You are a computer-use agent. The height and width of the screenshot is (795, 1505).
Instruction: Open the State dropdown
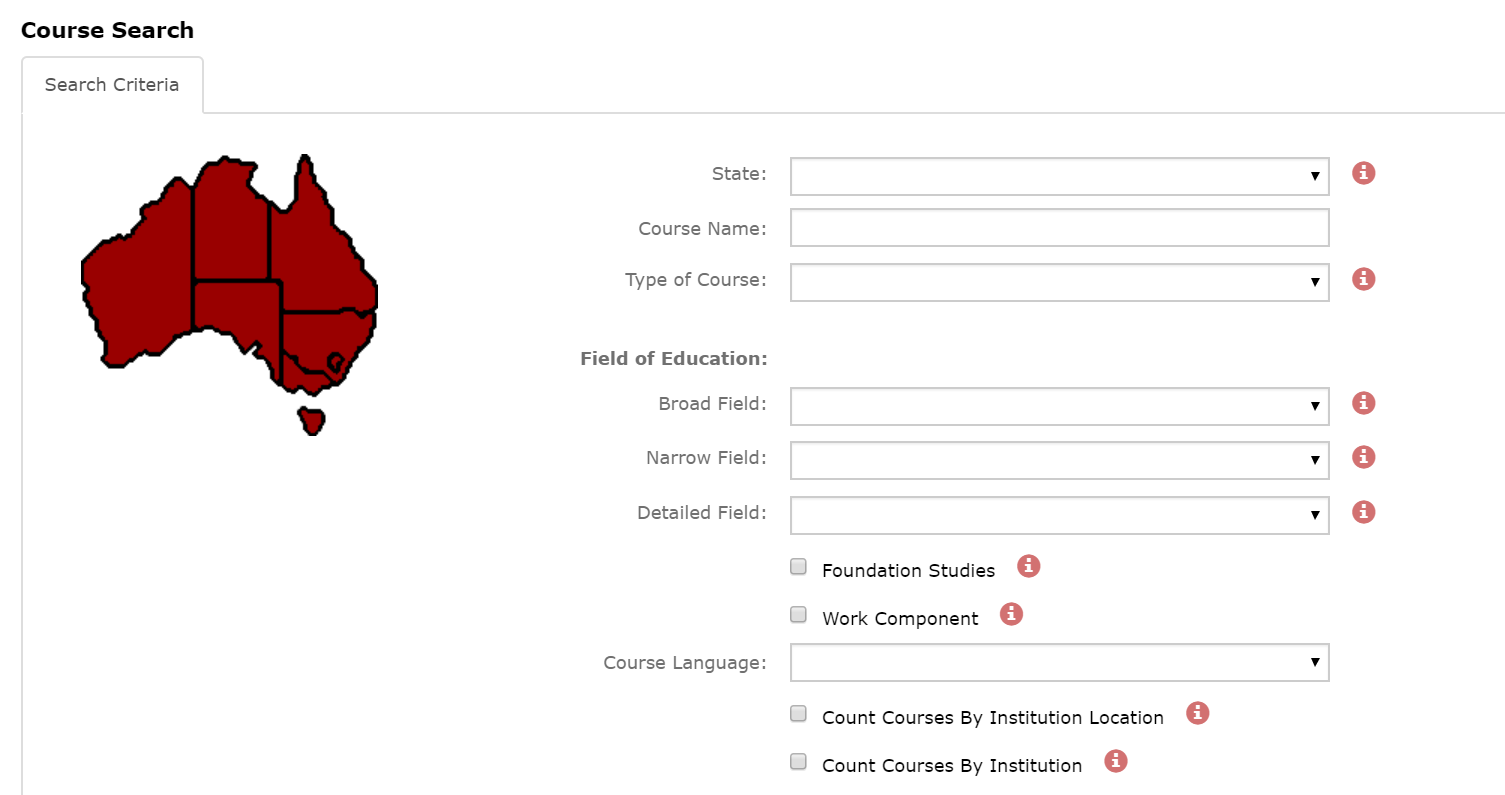click(1059, 176)
